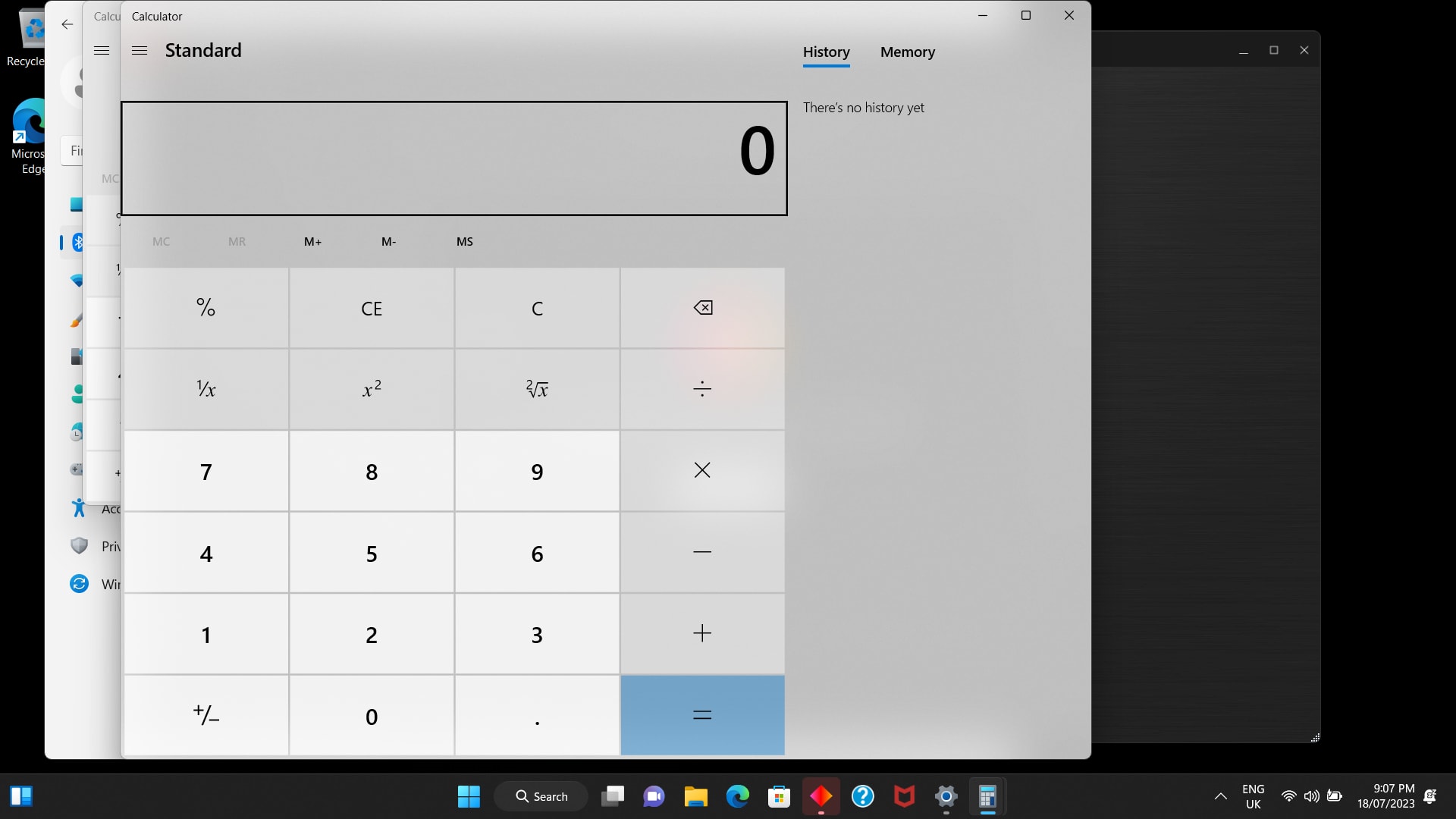The height and width of the screenshot is (819, 1456).
Task: Click the calculator display field
Action: coord(453,158)
